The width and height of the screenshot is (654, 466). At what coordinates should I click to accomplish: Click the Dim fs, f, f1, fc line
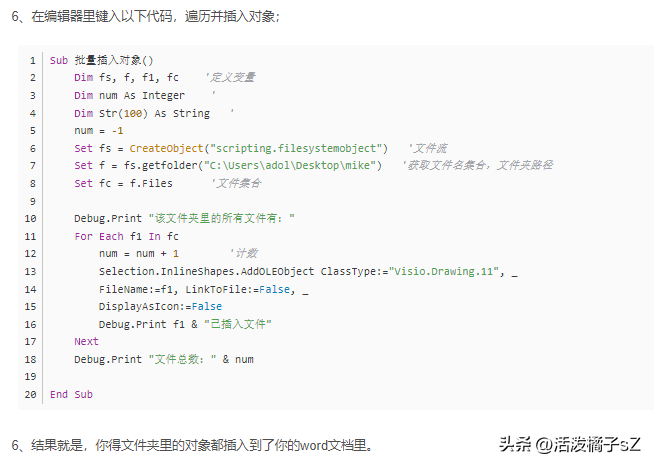click(x=126, y=78)
